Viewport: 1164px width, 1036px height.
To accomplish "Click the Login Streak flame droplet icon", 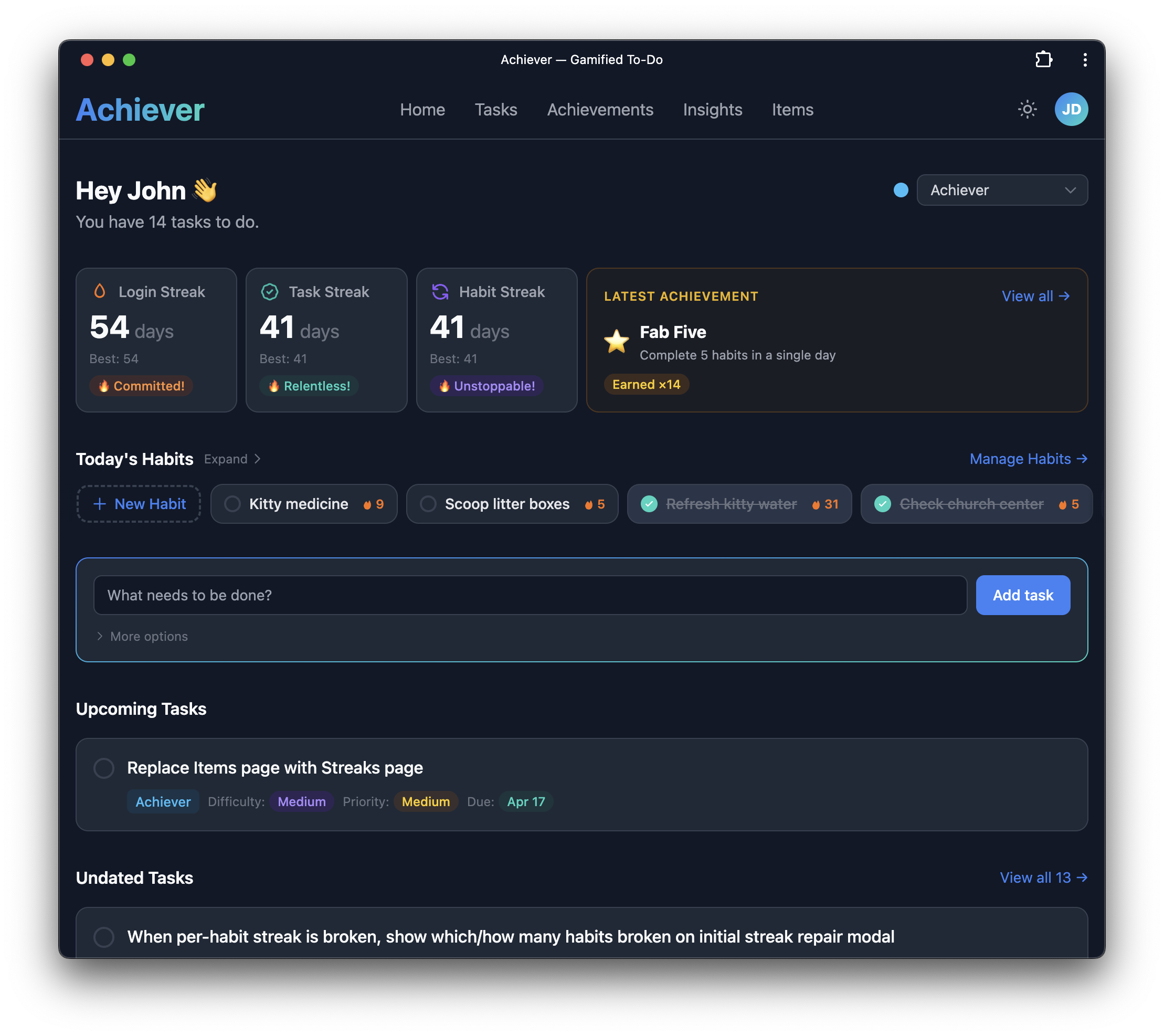I will click(101, 292).
